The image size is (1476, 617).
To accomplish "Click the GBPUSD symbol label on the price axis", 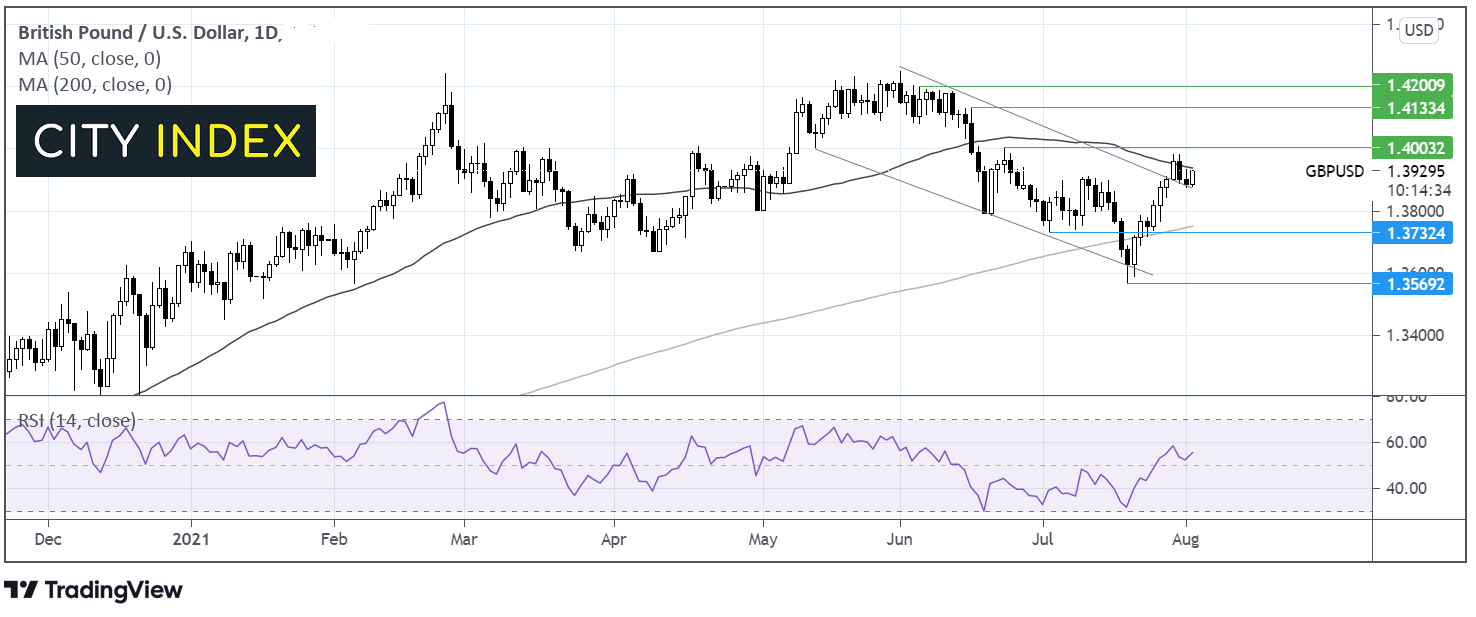I will tap(1334, 171).
